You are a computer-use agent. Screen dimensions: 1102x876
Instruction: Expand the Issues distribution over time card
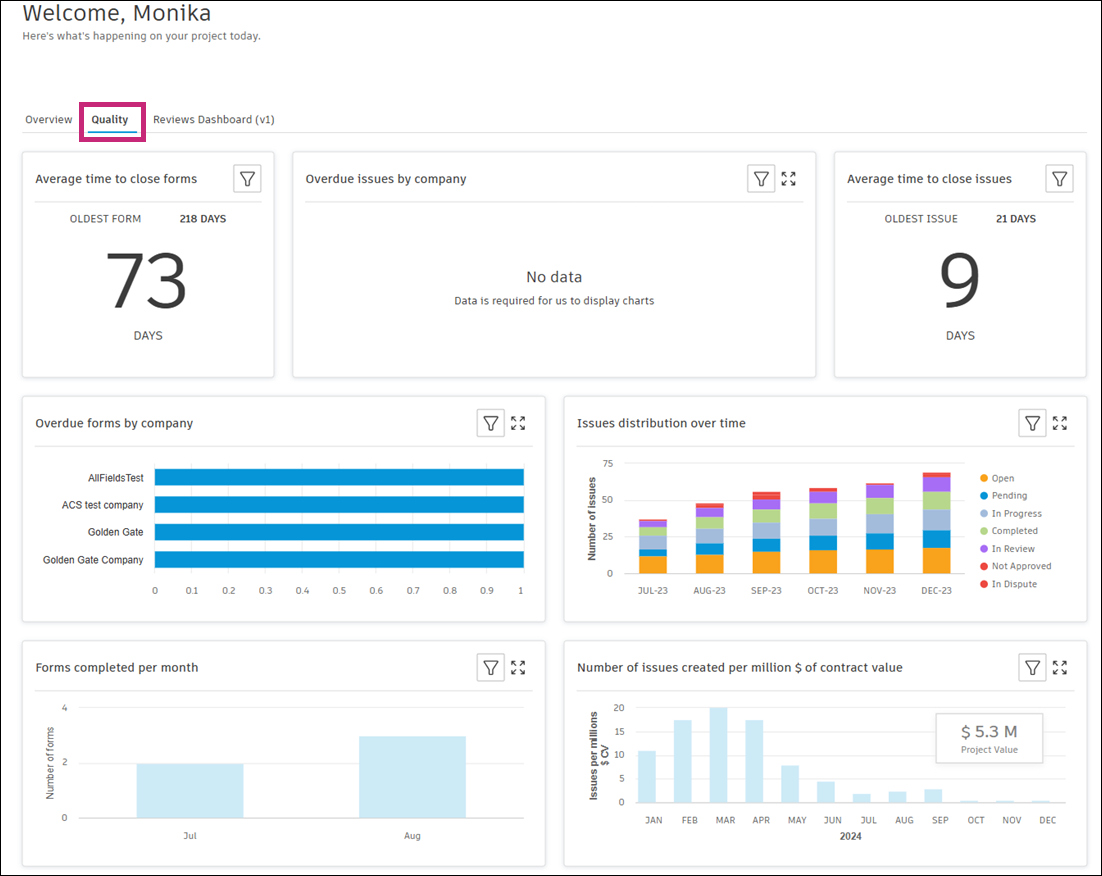[1060, 423]
